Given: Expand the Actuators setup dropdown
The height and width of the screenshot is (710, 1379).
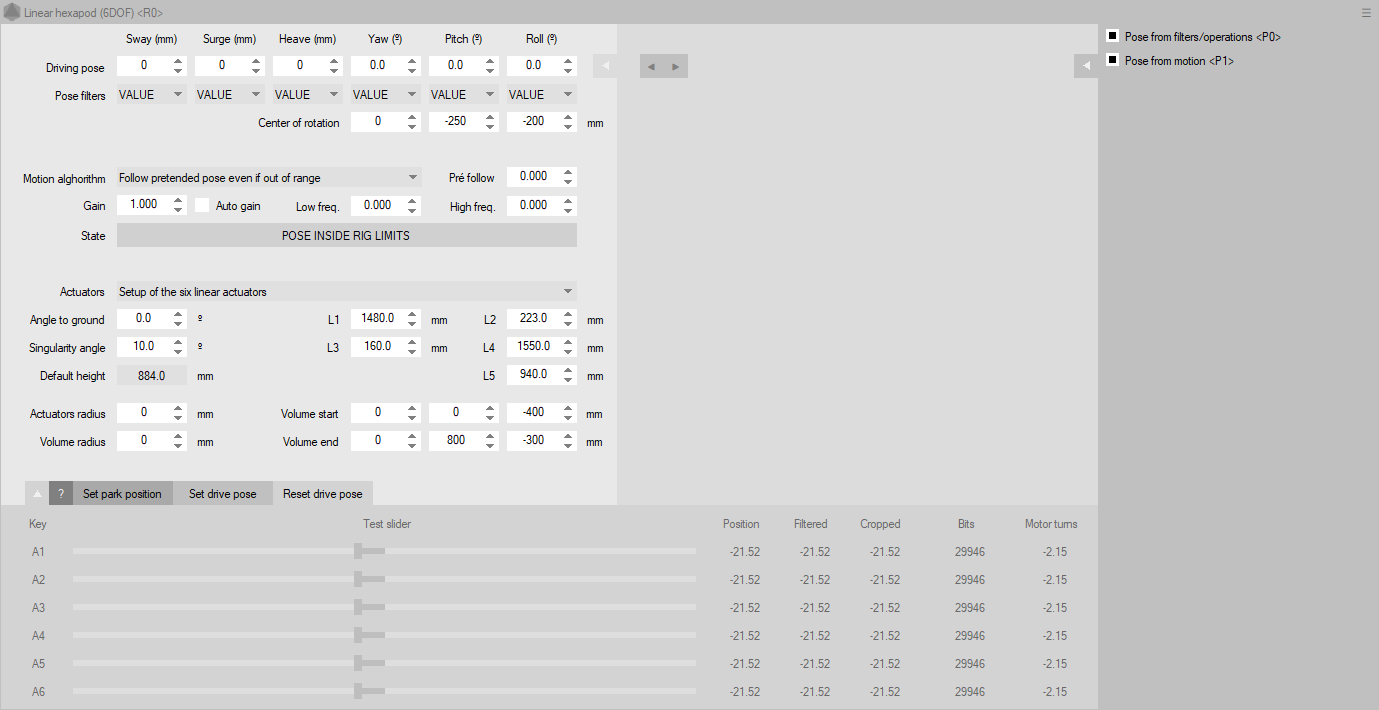Looking at the screenshot, I should pos(346,292).
